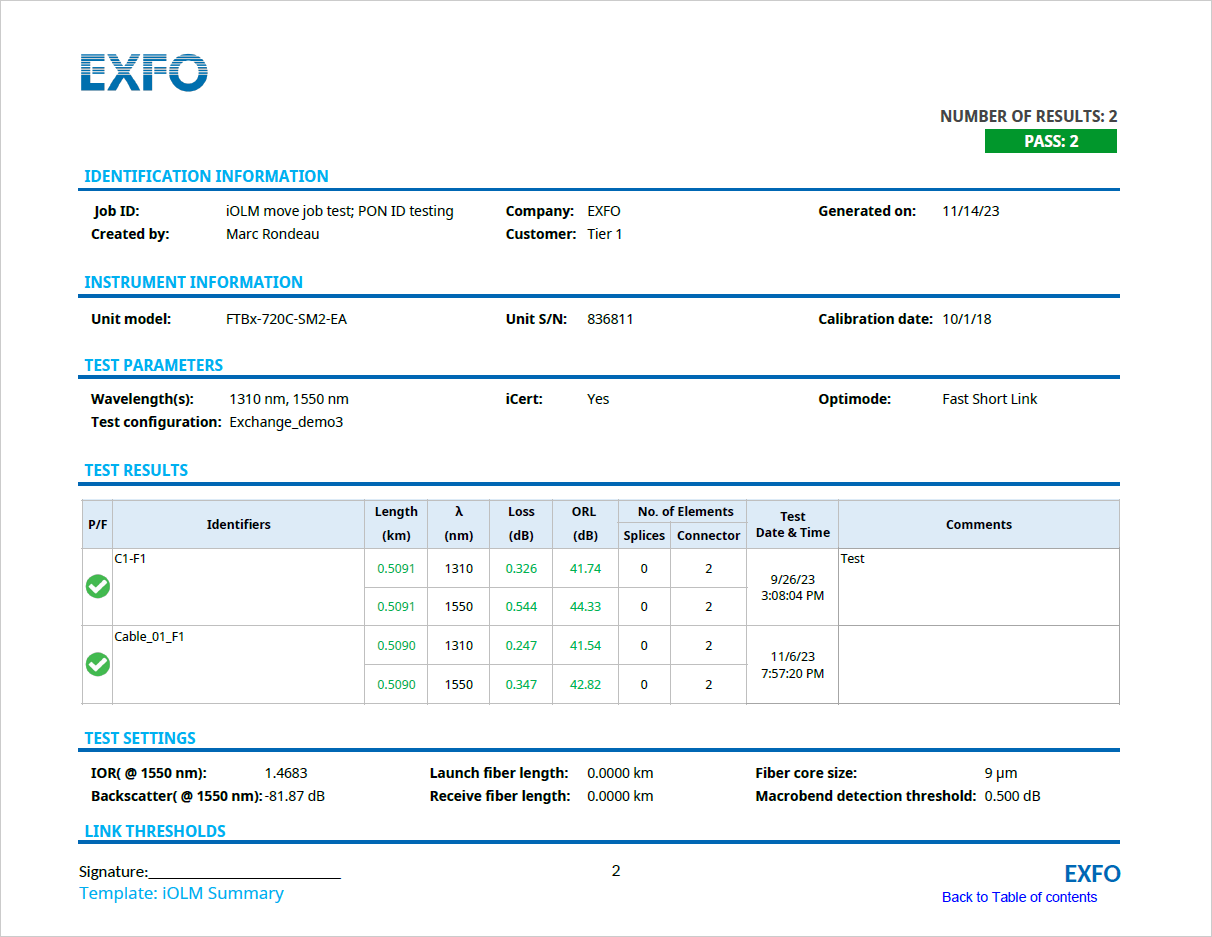
Task: Click the ORL value 41.54
Action: [x=585, y=645]
